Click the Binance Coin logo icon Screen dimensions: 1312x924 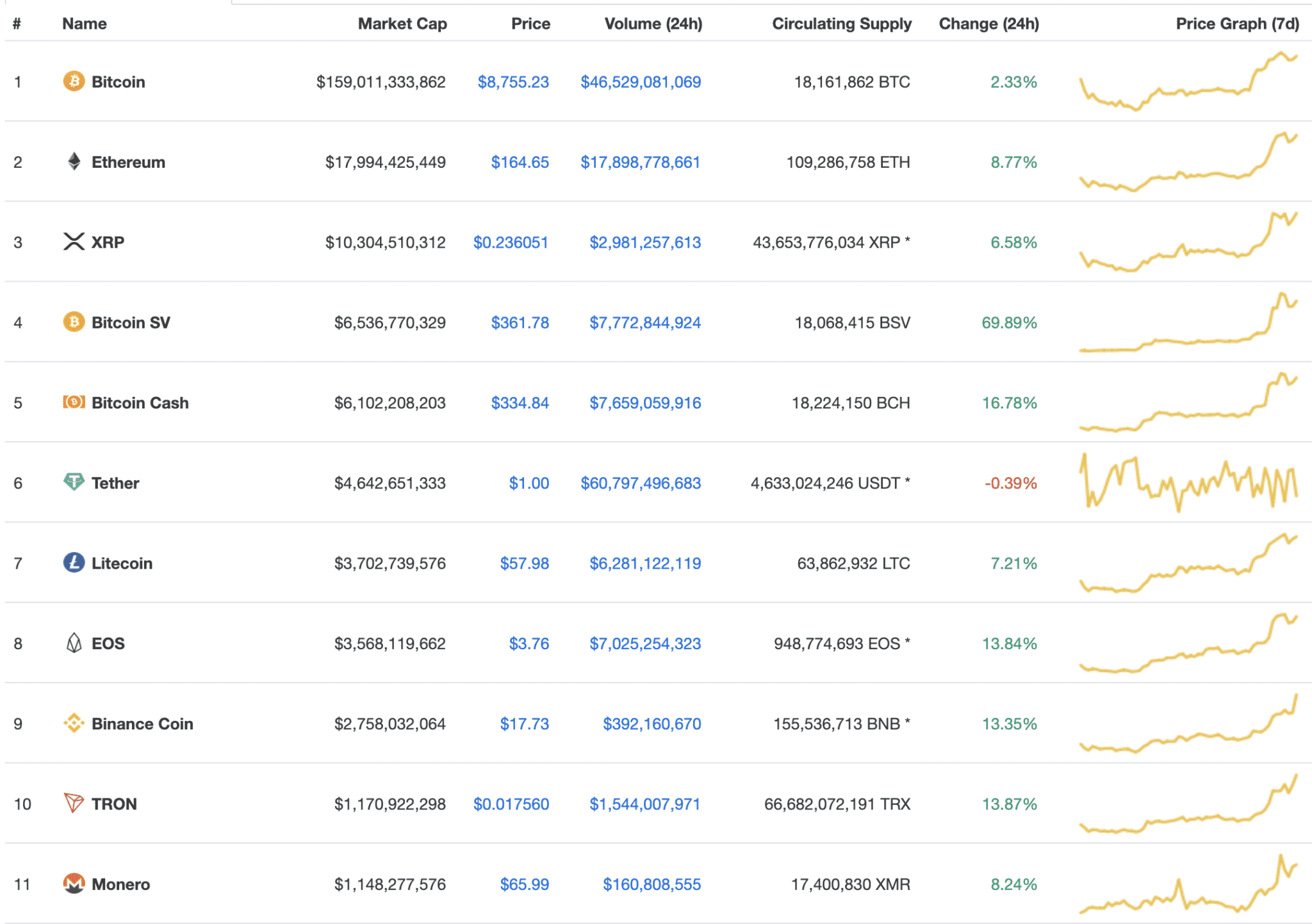(x=74, y=723)
